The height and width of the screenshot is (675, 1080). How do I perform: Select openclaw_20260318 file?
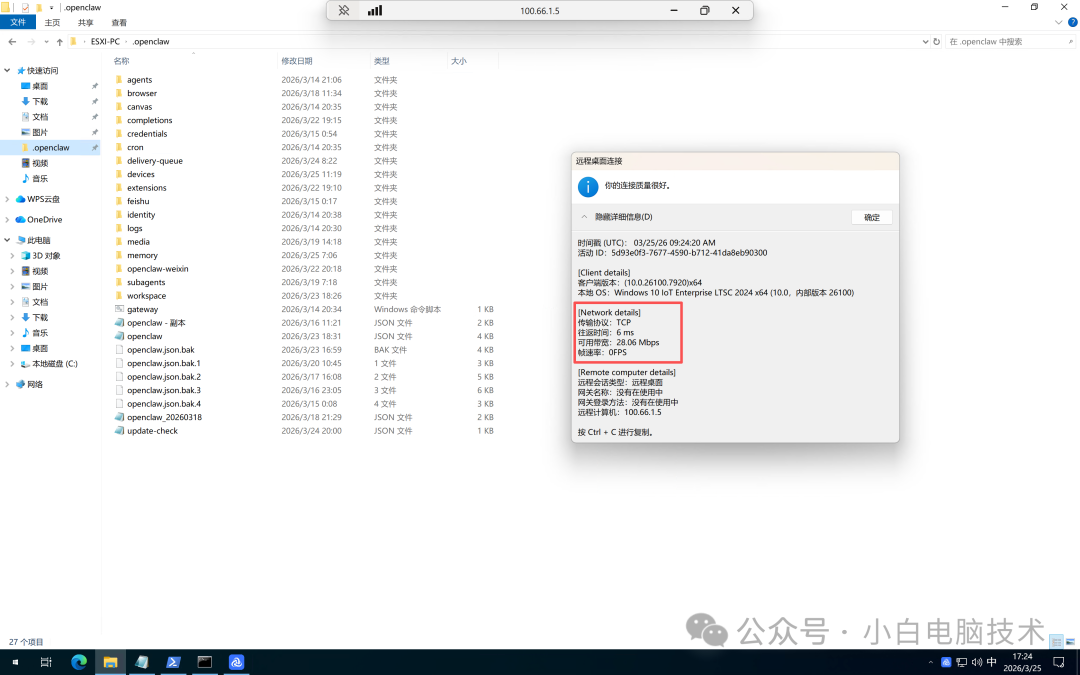[164, 417]
